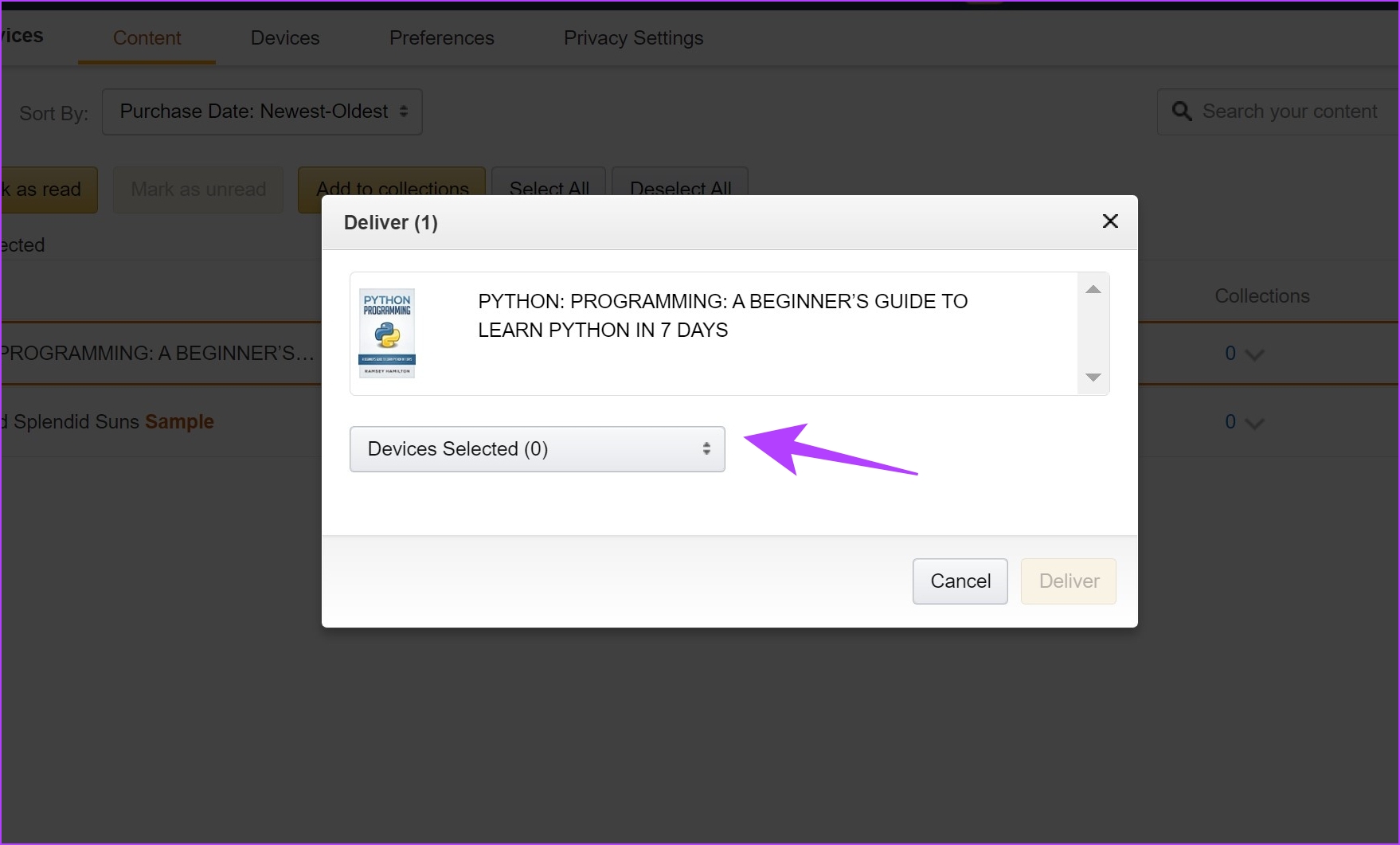Switch to the Content tab
This screenshot has width=1400, height=845.
tap(147, 38)
